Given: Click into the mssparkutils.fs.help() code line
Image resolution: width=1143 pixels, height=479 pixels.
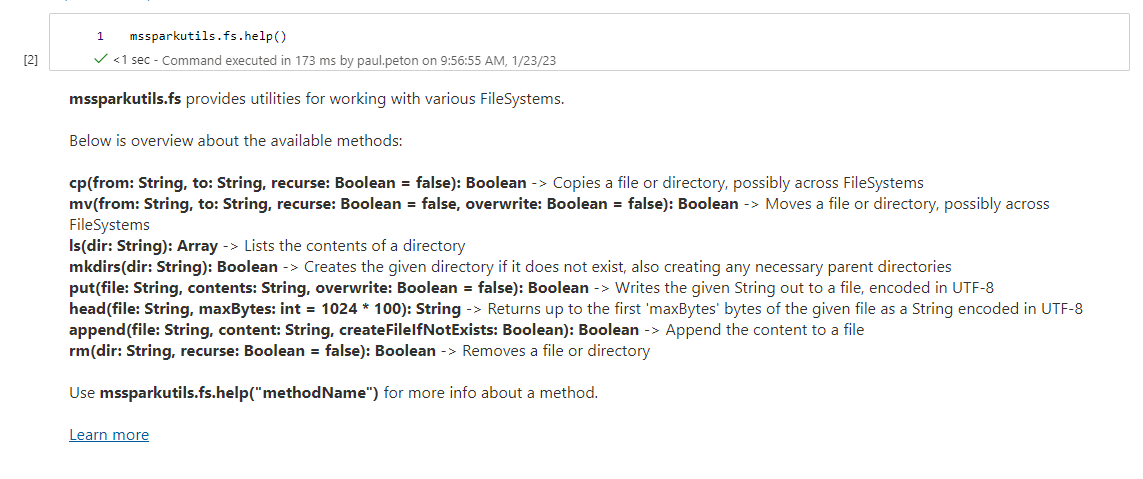Looking at the screenshot, I should click(x=208, y=37).
